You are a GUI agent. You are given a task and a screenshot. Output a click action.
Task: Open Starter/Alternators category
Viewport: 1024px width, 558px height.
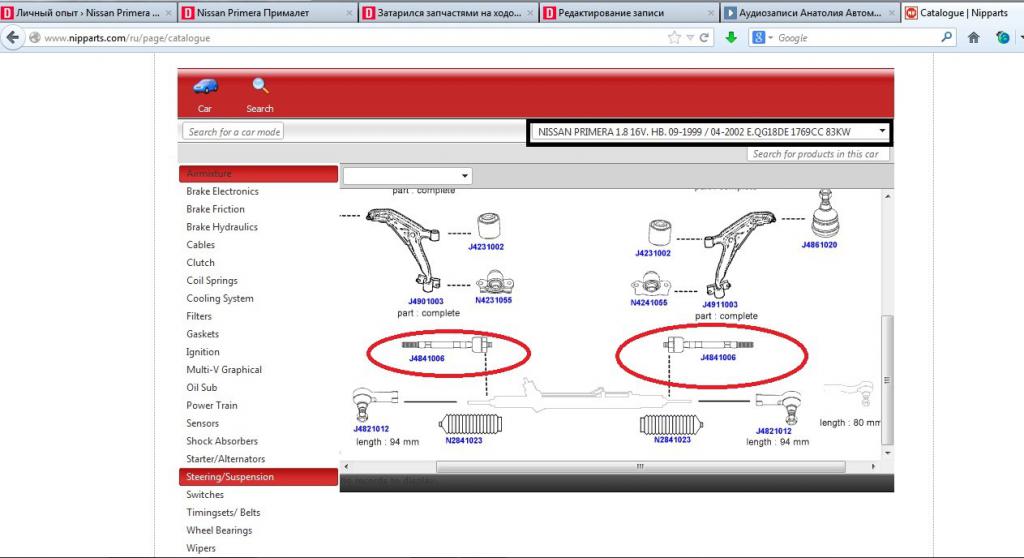pyautogui.click(x=225, y=459)
